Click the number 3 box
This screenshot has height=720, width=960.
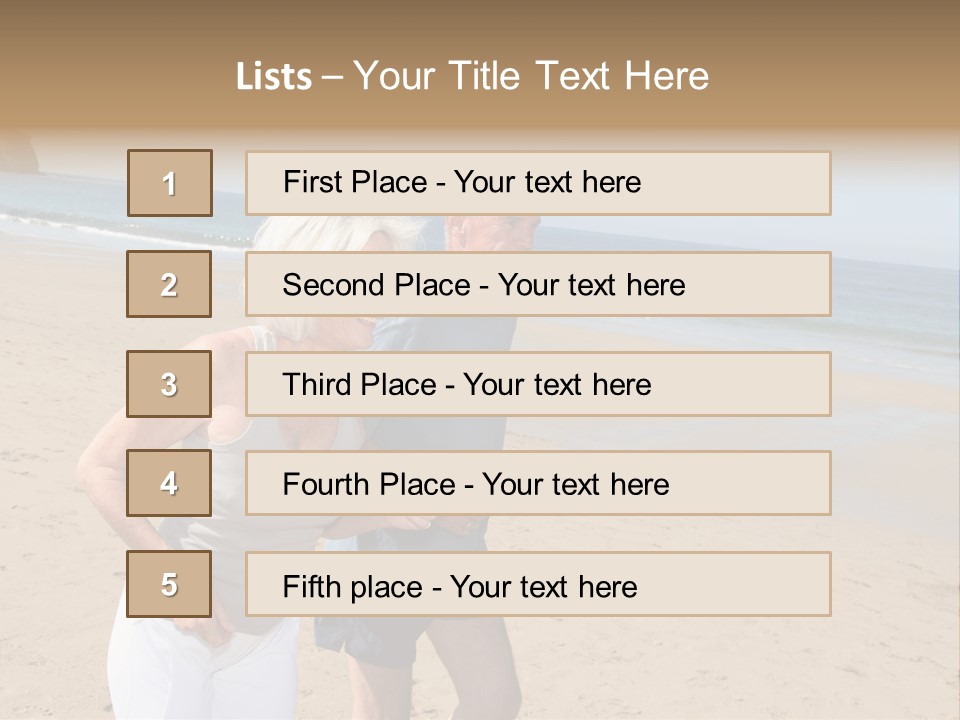point(170,384)
